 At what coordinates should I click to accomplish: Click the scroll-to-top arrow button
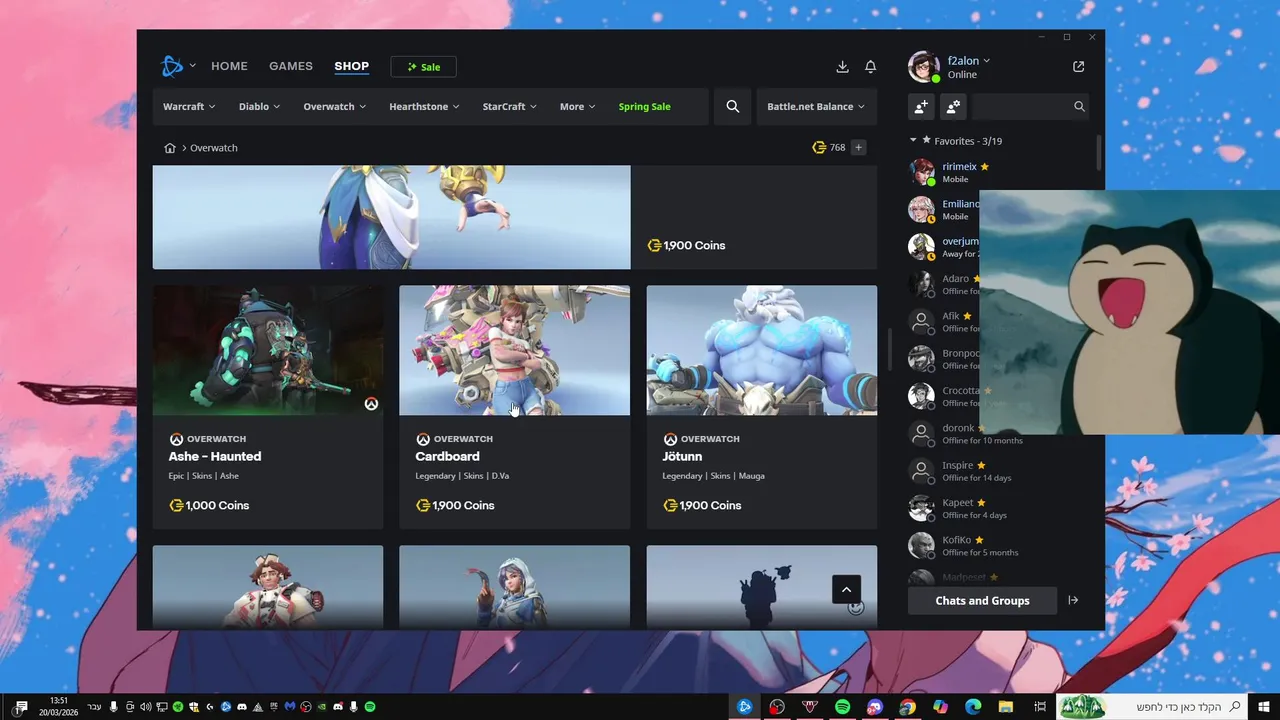click(846, 589)
